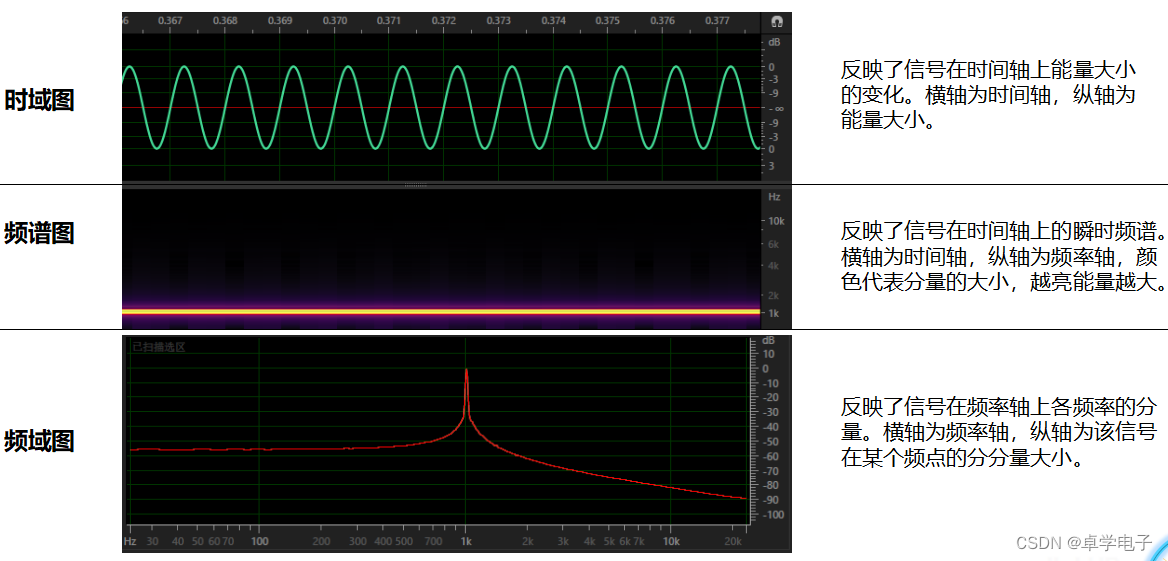Toggle the snapping magnet icon

tap(776, 21)
